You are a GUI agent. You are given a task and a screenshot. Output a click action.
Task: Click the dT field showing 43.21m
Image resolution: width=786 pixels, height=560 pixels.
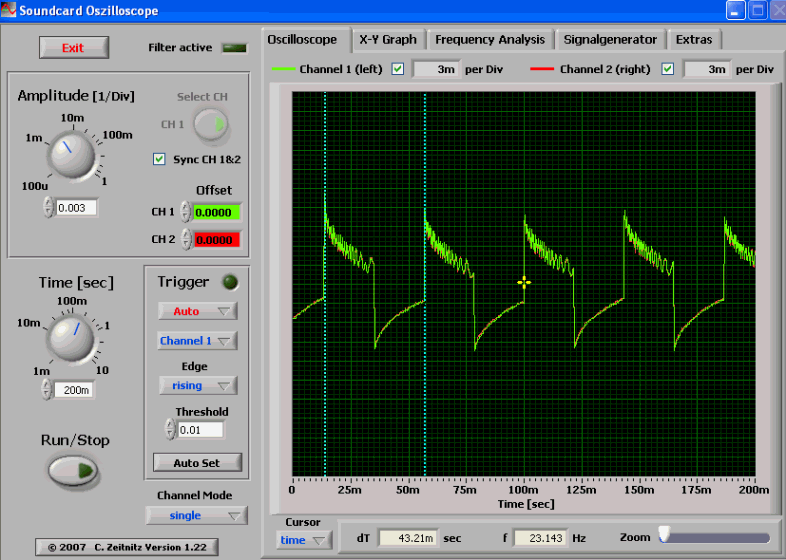pos(408,538)
